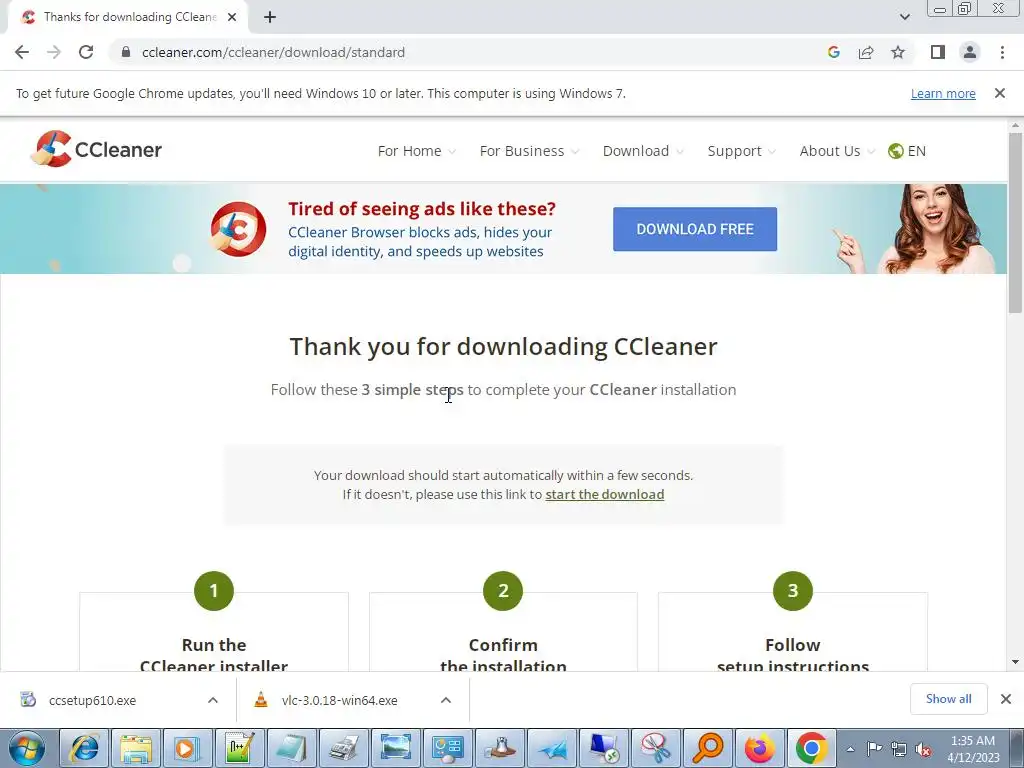1024x768 pixels.
Task: Open a new browser tab
Action: [x=270, y=18]
